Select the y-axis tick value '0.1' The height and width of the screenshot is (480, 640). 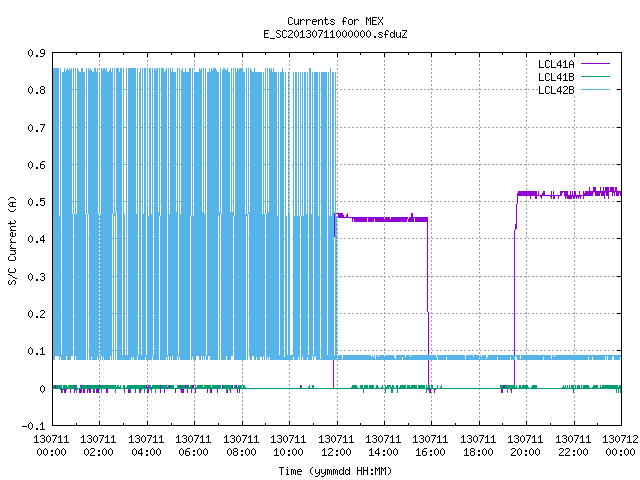click(x=36, y=351)
